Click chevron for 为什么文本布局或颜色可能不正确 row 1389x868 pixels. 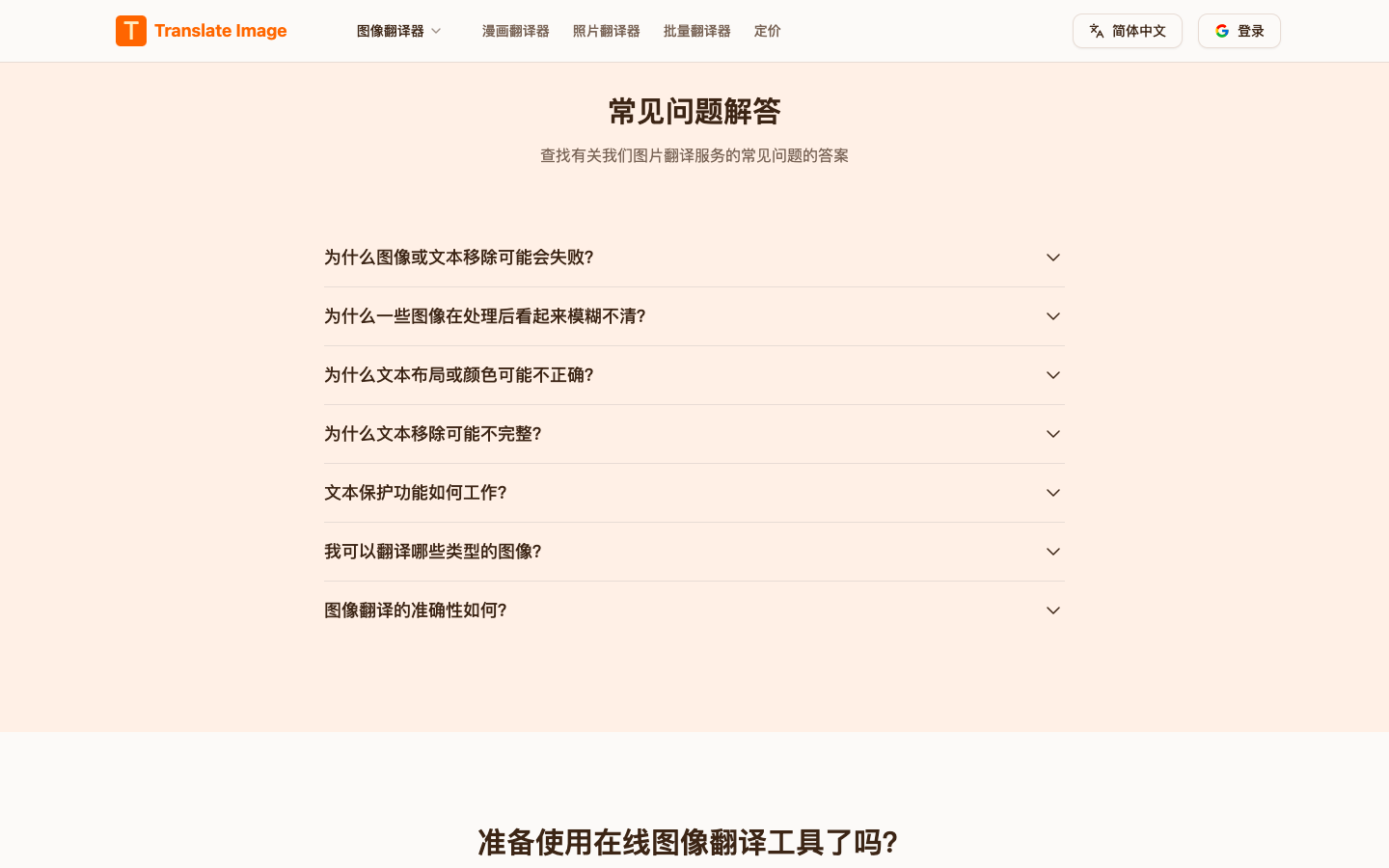click(1053, 375)
